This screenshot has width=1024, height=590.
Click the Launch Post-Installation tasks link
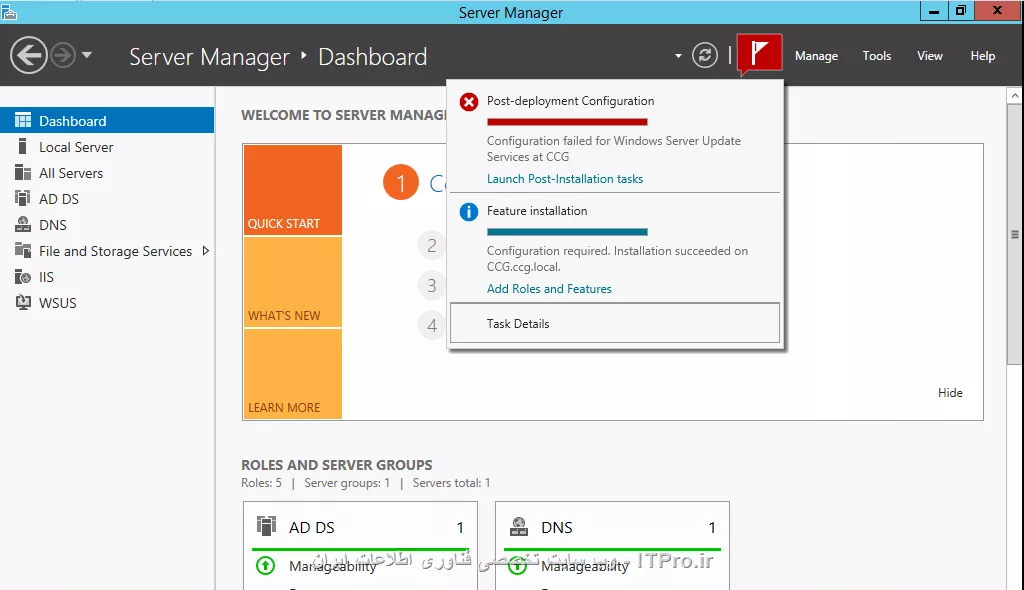565,179
